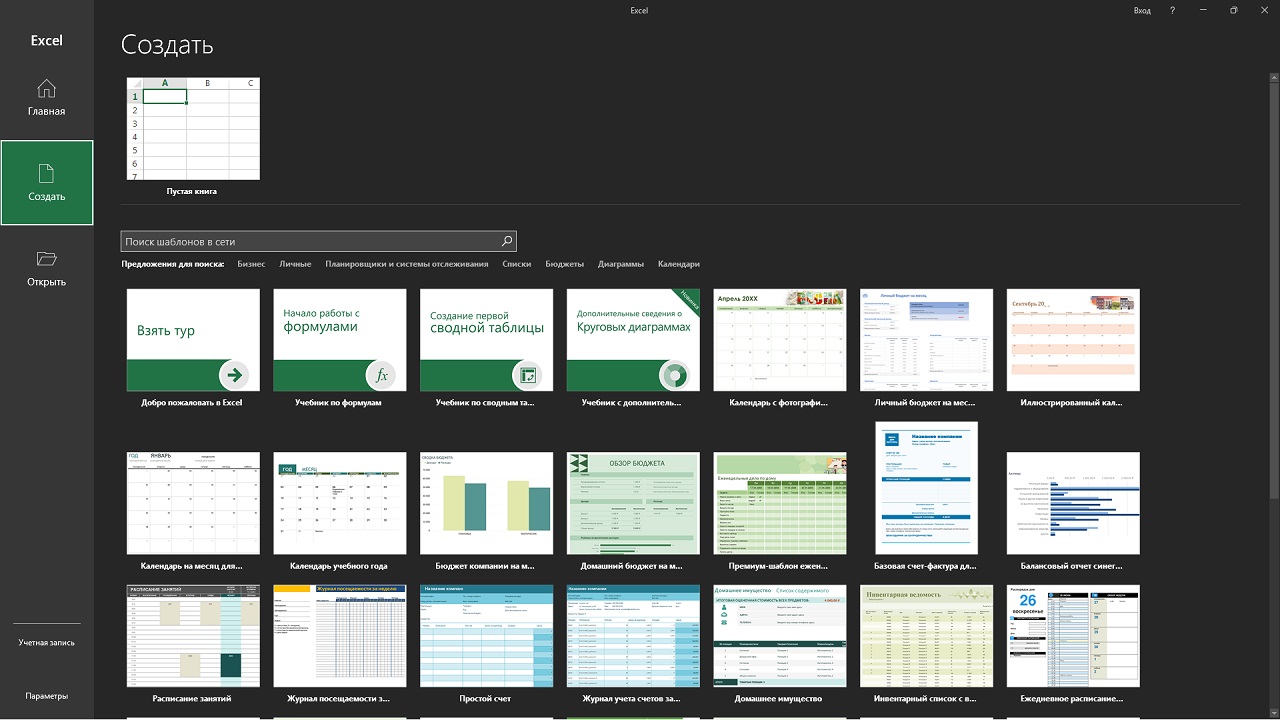Open Учетная запись in sidebar
This screenshot has width=1280, height=720.
click(x=46, y=643)
